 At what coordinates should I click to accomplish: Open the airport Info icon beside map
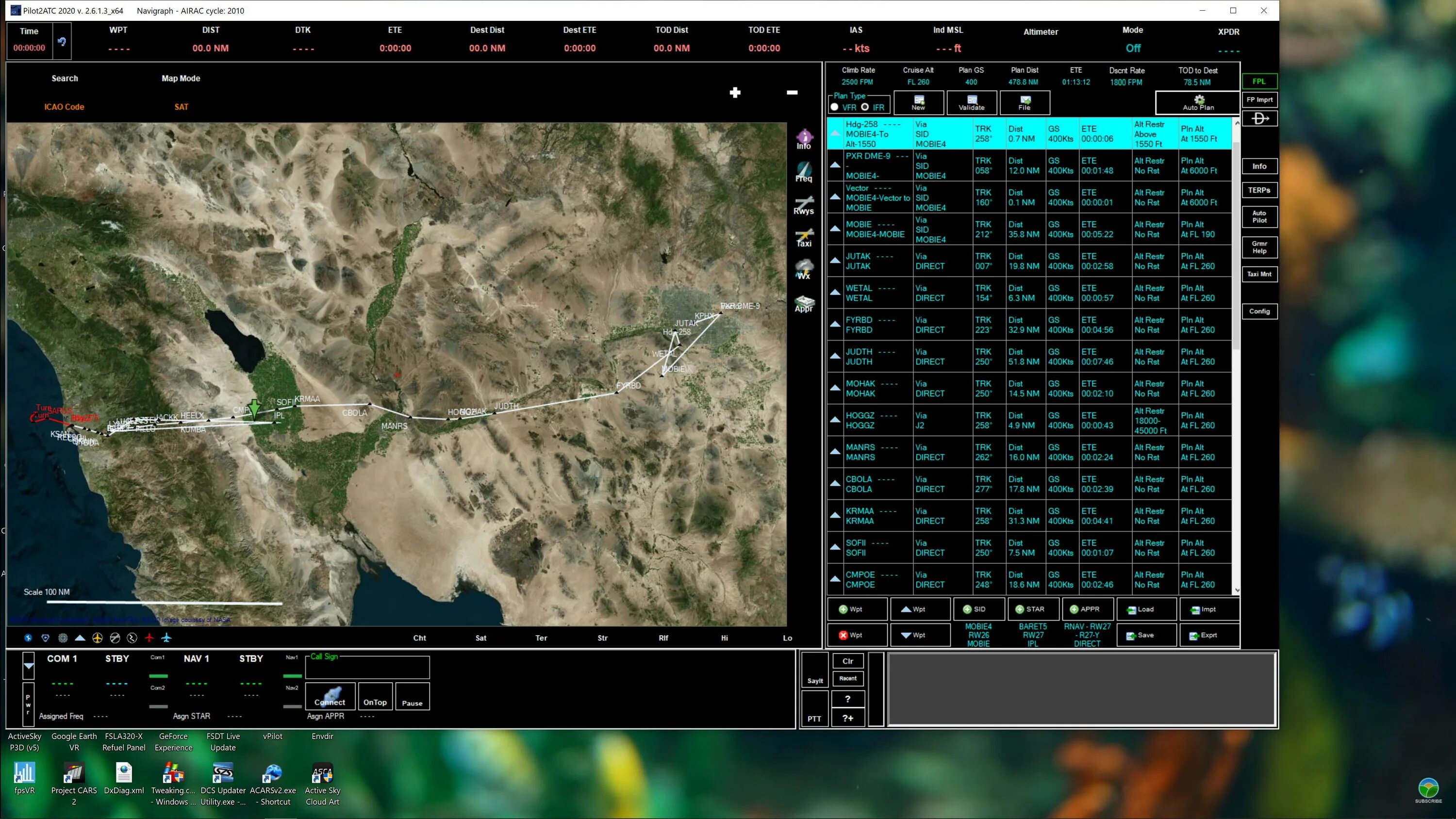coord(804,139)
